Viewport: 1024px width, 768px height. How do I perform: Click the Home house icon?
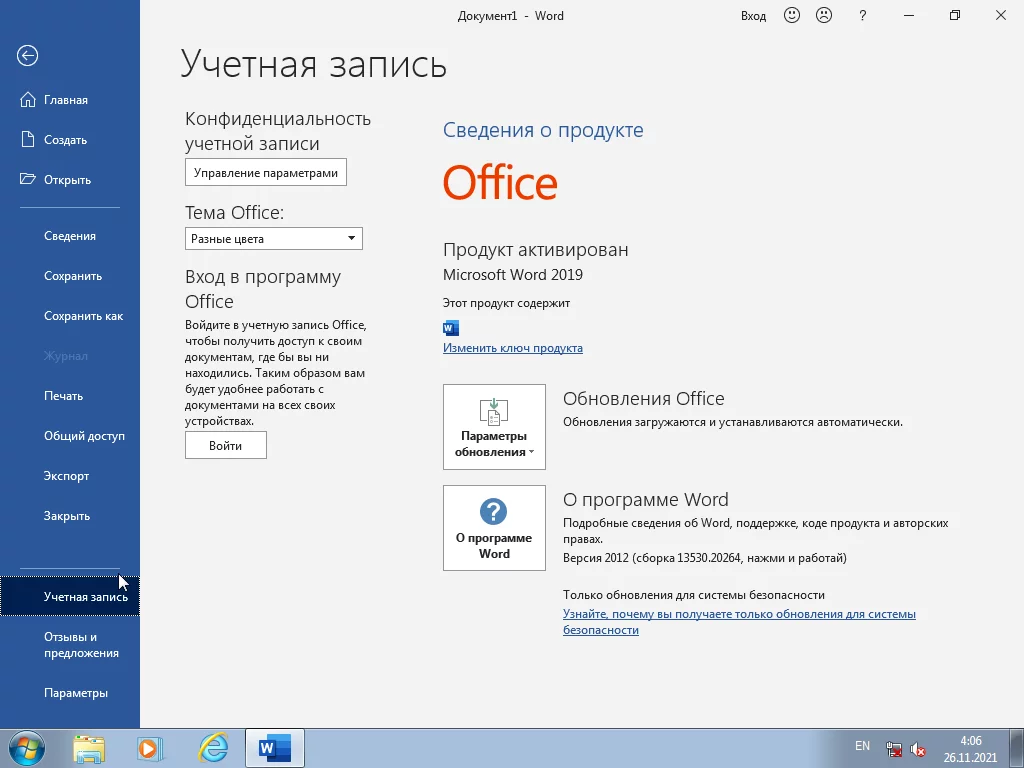pyautogui.click(x=27, y=99)
